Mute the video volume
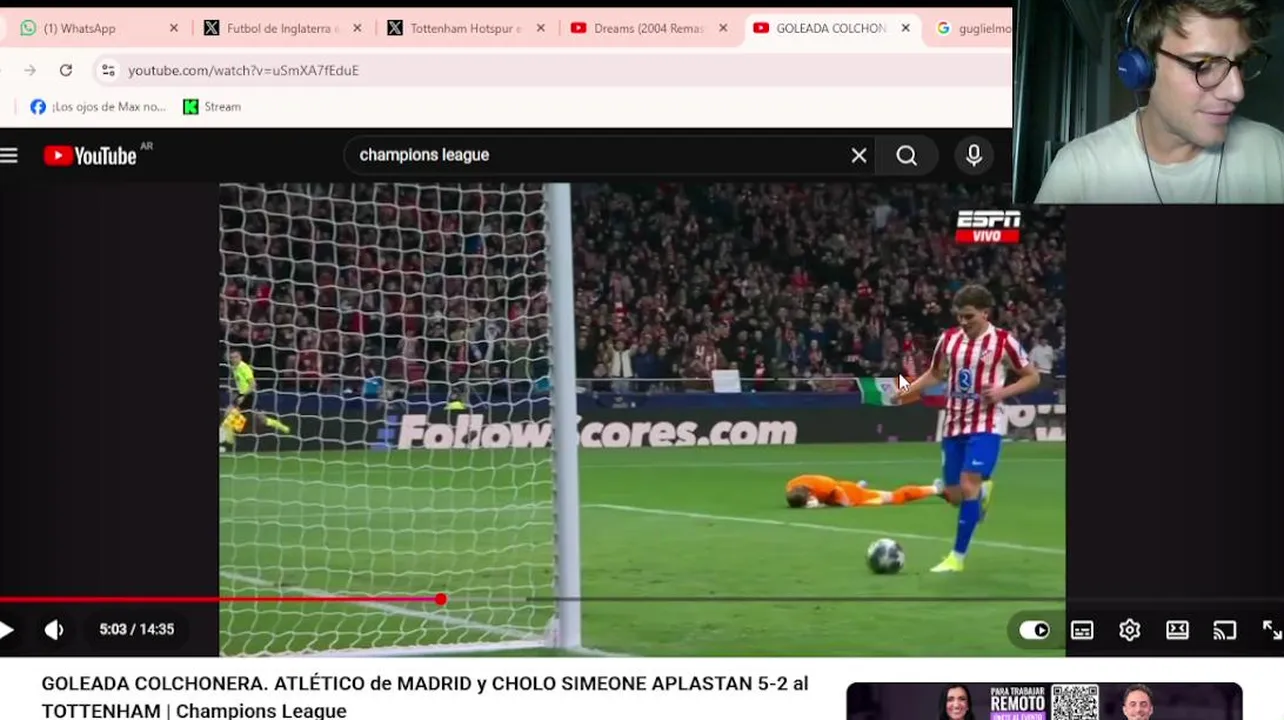 coord(54,629)
